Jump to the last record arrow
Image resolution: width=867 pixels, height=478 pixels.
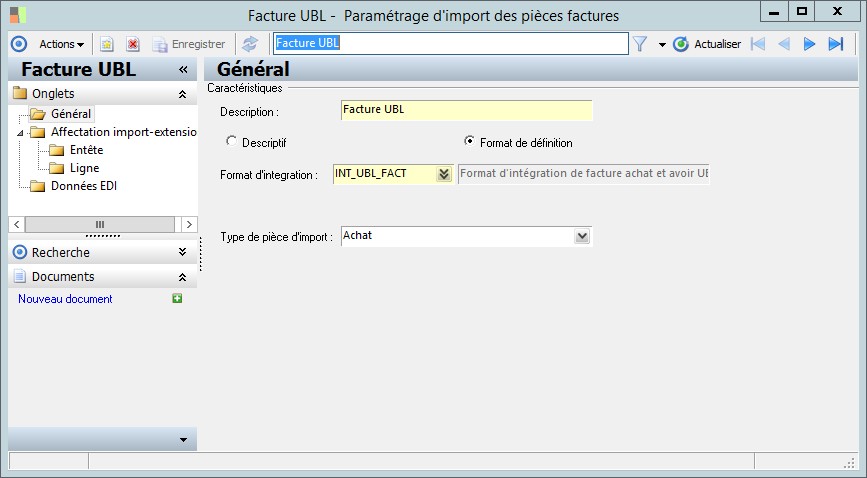click(x=836, y=44)
